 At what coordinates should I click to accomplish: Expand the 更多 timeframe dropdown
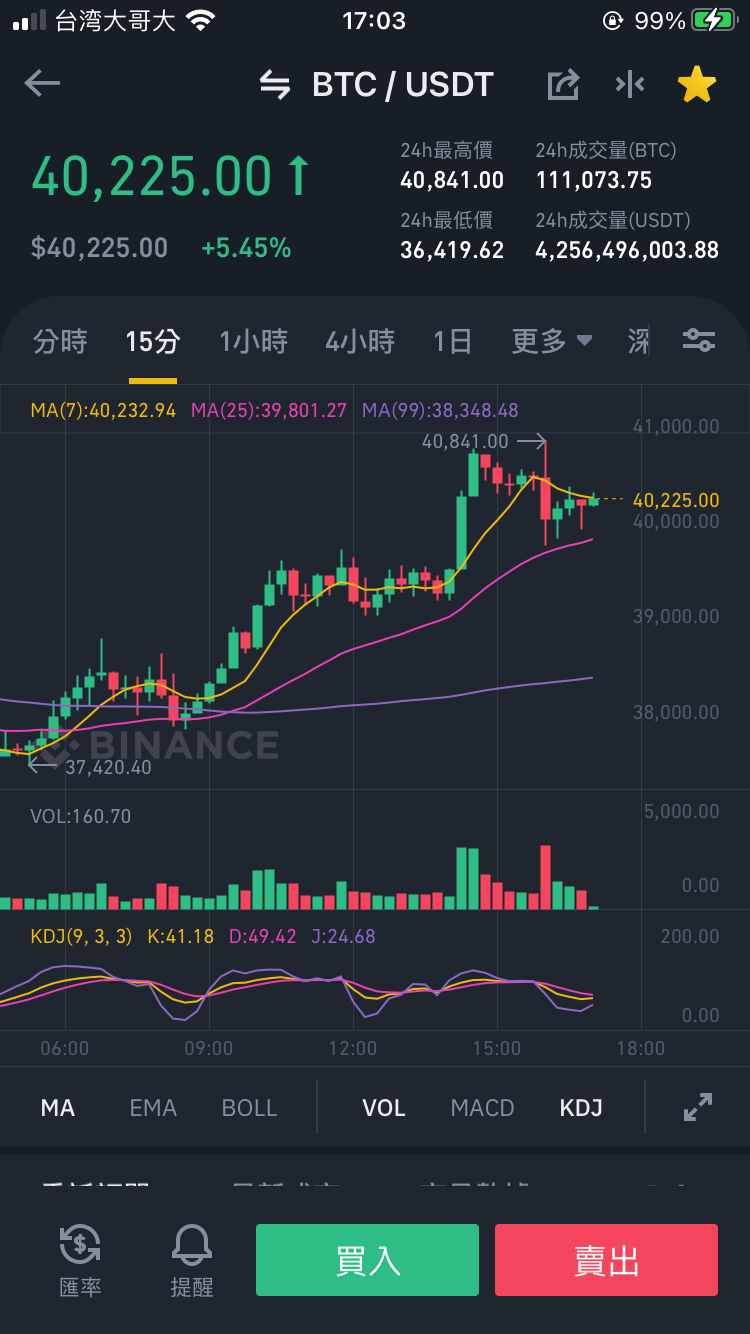click(552, 342)
